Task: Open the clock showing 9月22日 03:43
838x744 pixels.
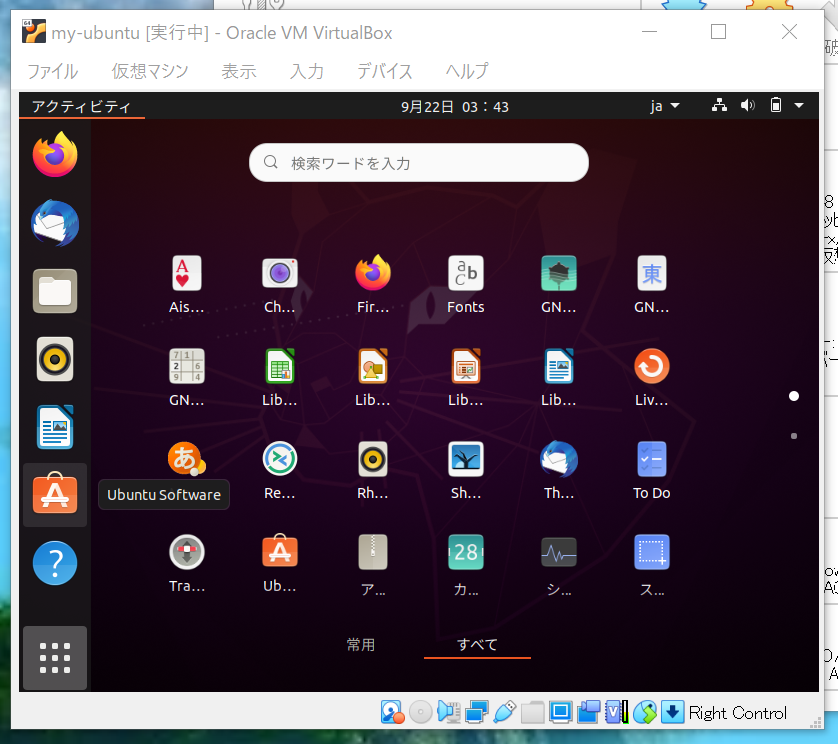Action: pyautogui.click(x=455, y=107)
